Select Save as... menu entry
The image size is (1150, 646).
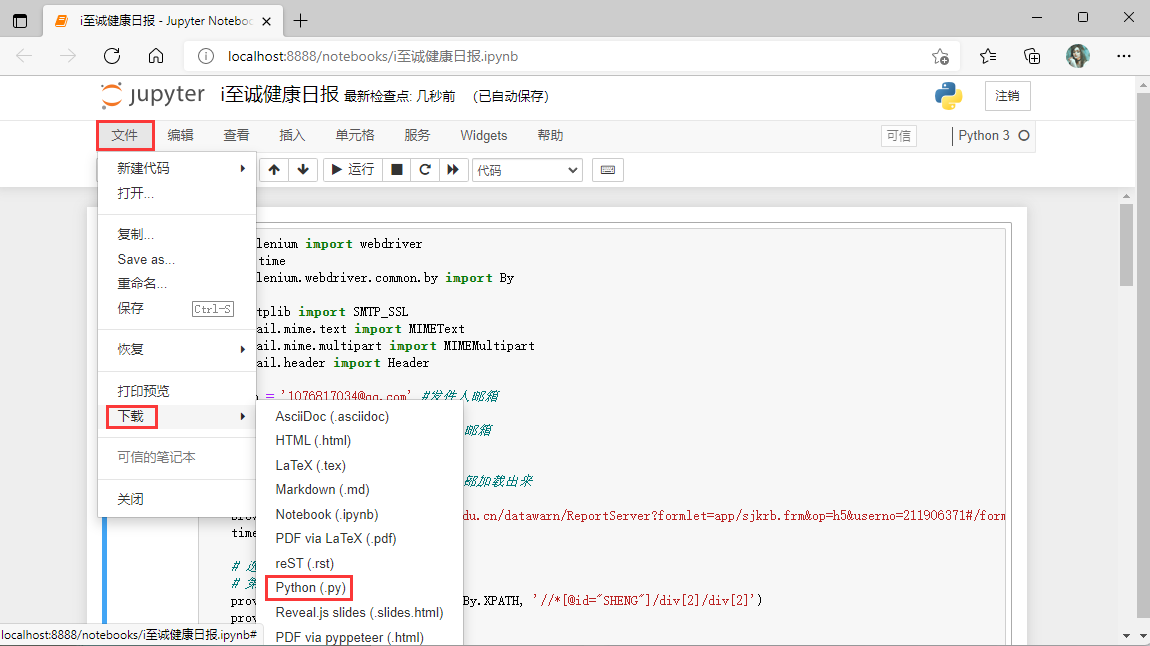coord(177,260)
